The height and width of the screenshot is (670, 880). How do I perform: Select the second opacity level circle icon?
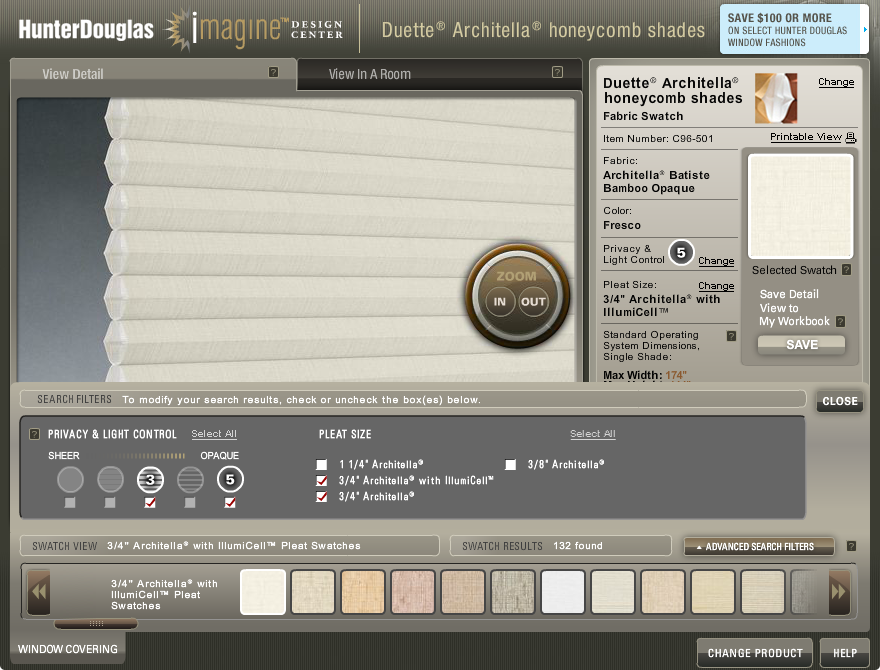click(110, 480)
